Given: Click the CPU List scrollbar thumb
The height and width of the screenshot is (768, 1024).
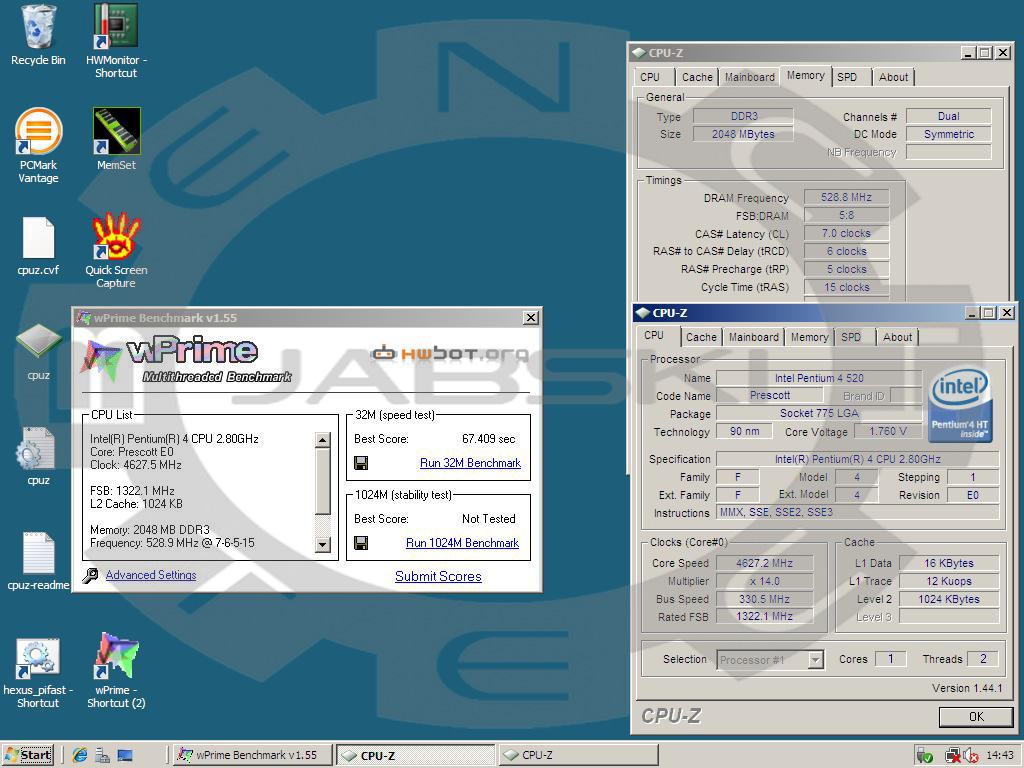Looking at the screenshot, I should (323, 481).
